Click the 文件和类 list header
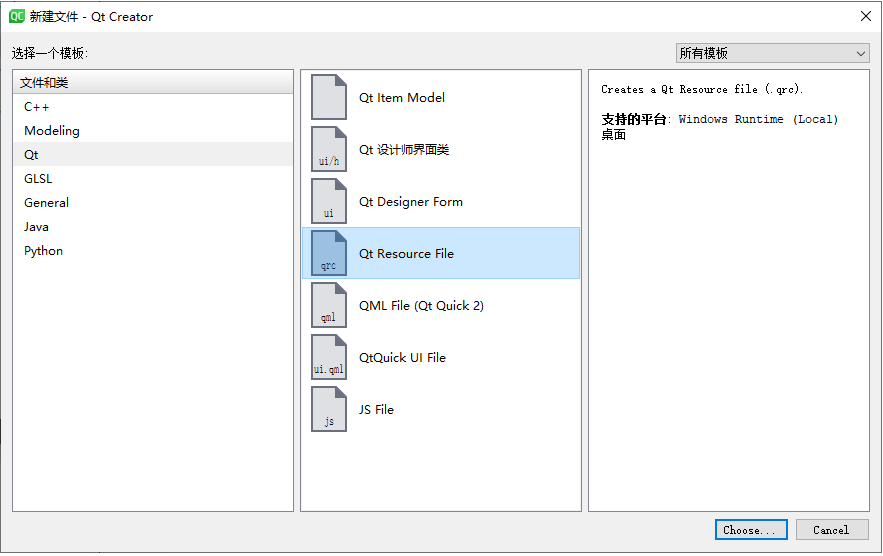 tap(153, 82)
